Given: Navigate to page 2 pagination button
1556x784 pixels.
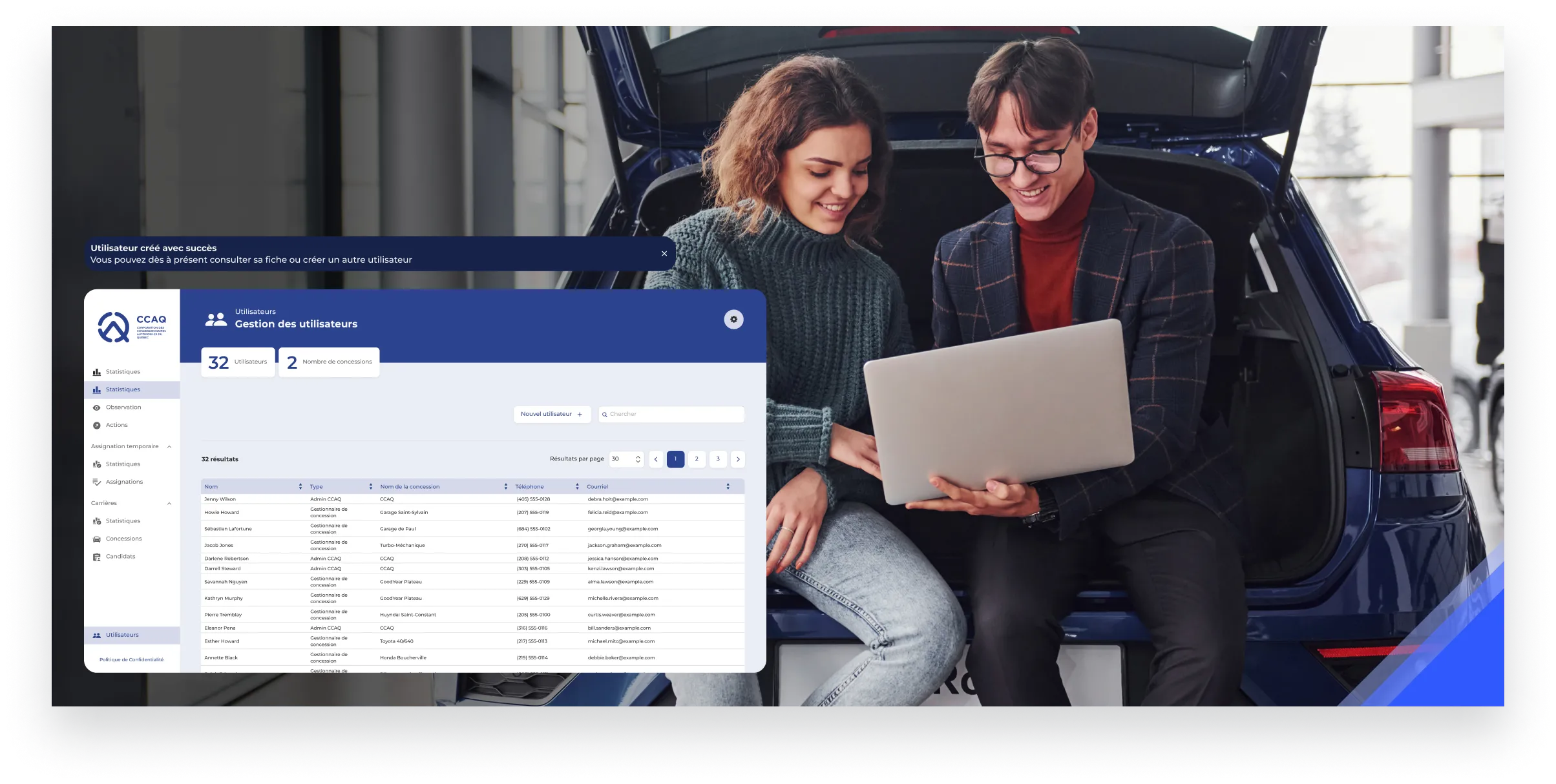Looking at the screenshot, I should (697, 459).
